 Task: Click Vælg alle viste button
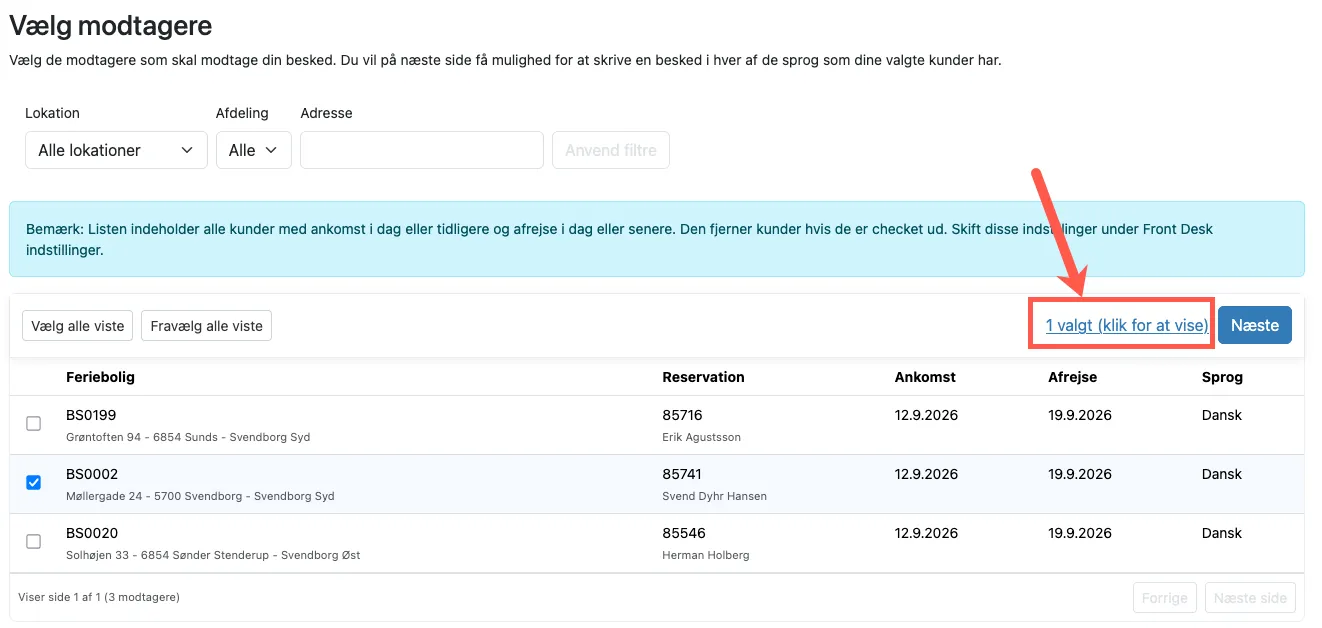[78, 326]
